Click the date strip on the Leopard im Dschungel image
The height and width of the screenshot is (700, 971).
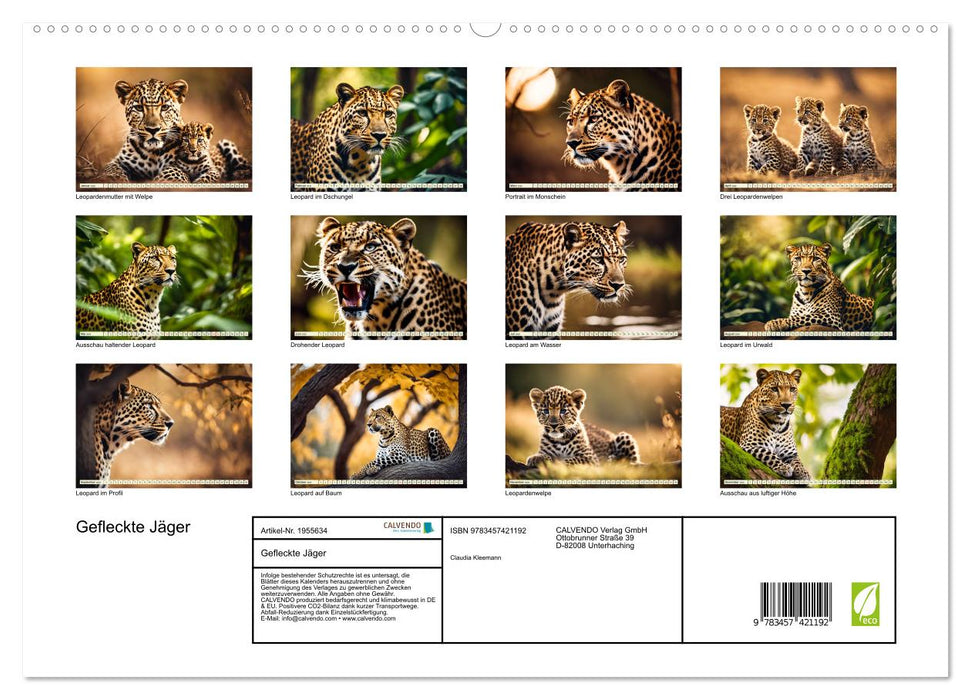pyautogui.click(x=377, y=183)
